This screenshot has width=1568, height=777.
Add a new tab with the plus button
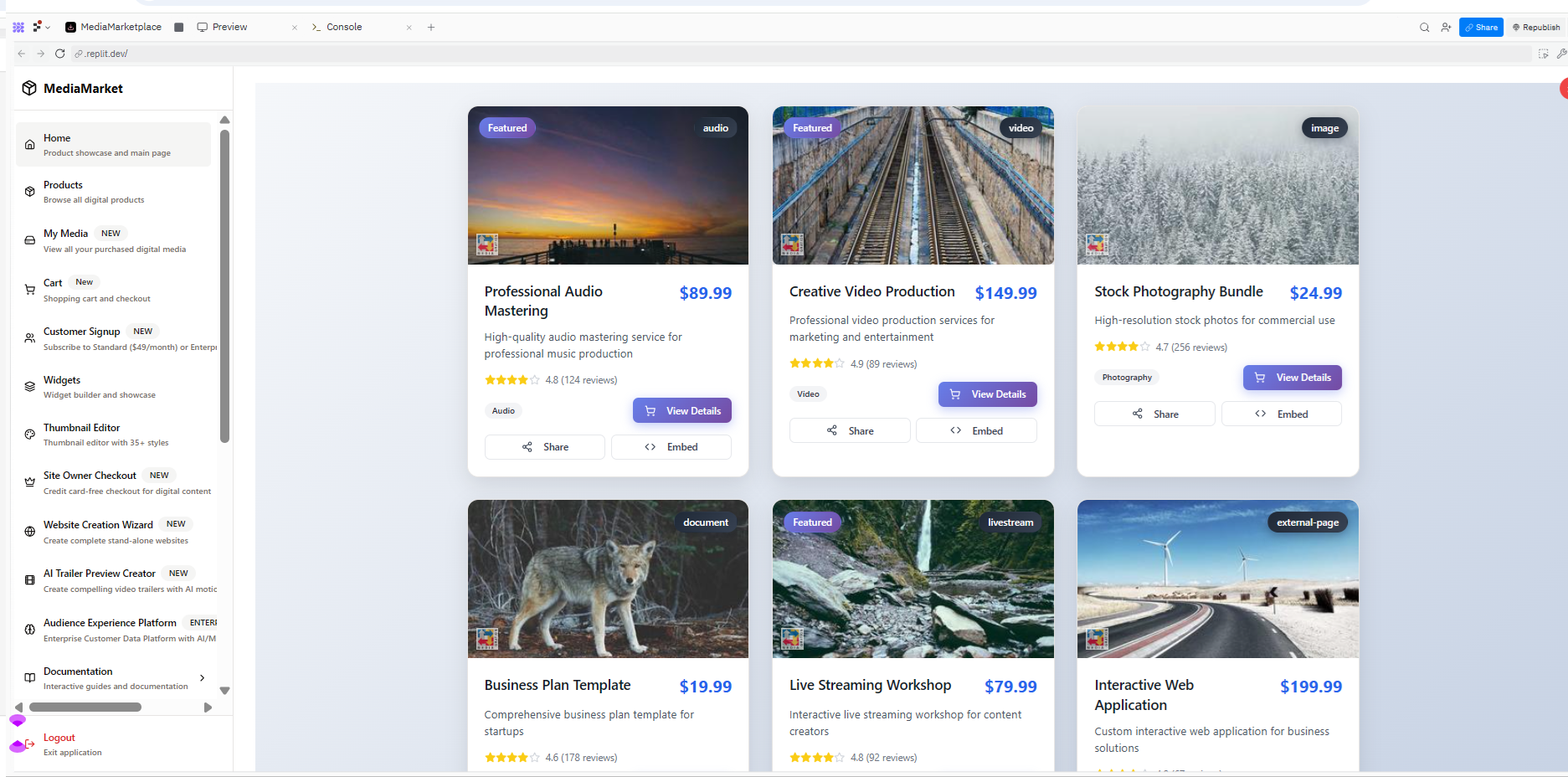(431, 28)
